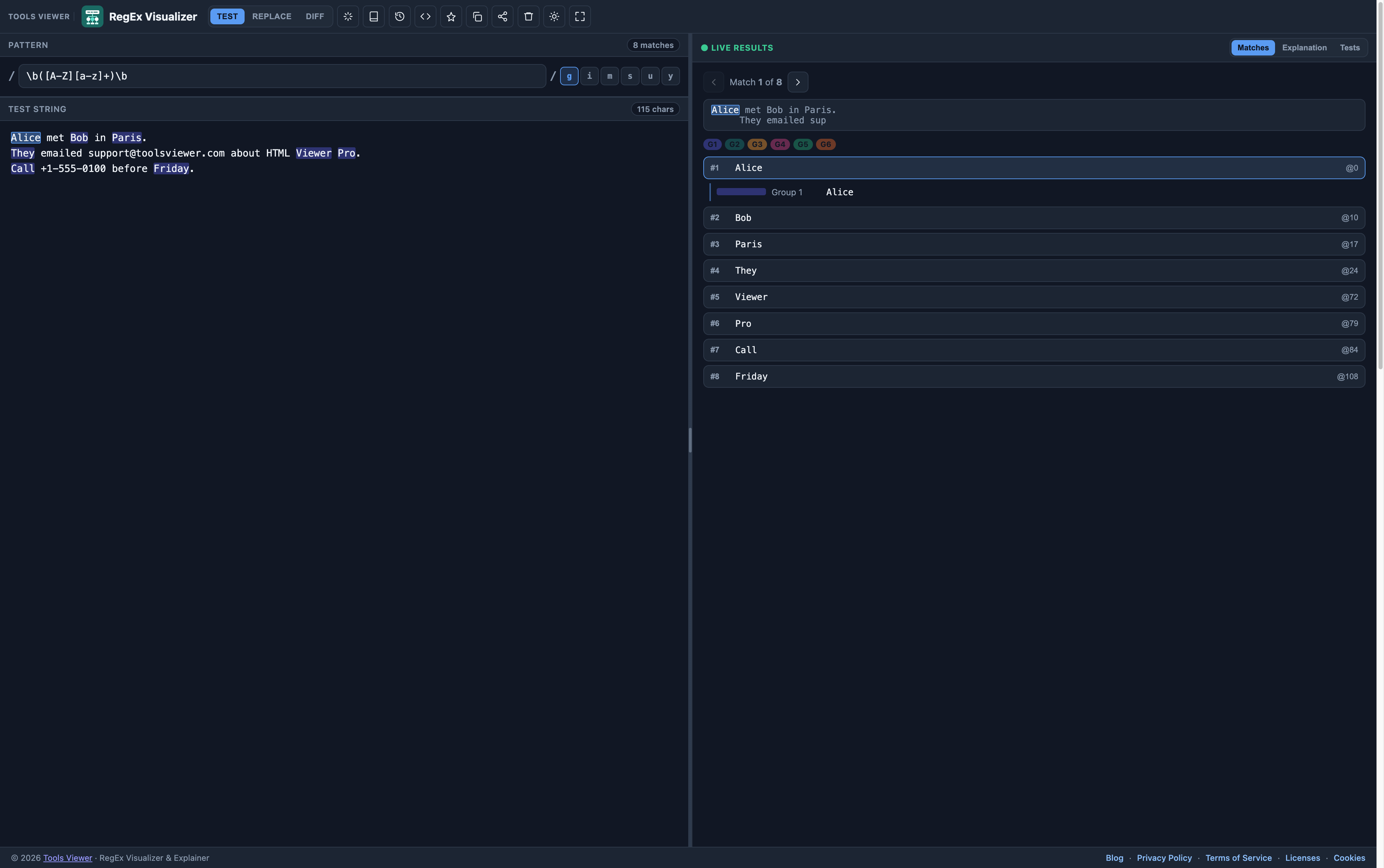Go to next match arrow

coord(798,82)
